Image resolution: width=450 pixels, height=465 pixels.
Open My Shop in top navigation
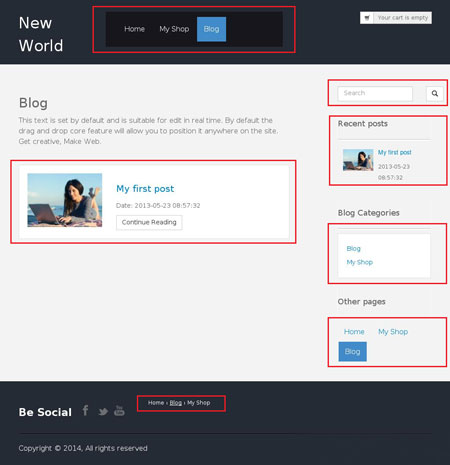pyautogui.click(x=174, y=29)
